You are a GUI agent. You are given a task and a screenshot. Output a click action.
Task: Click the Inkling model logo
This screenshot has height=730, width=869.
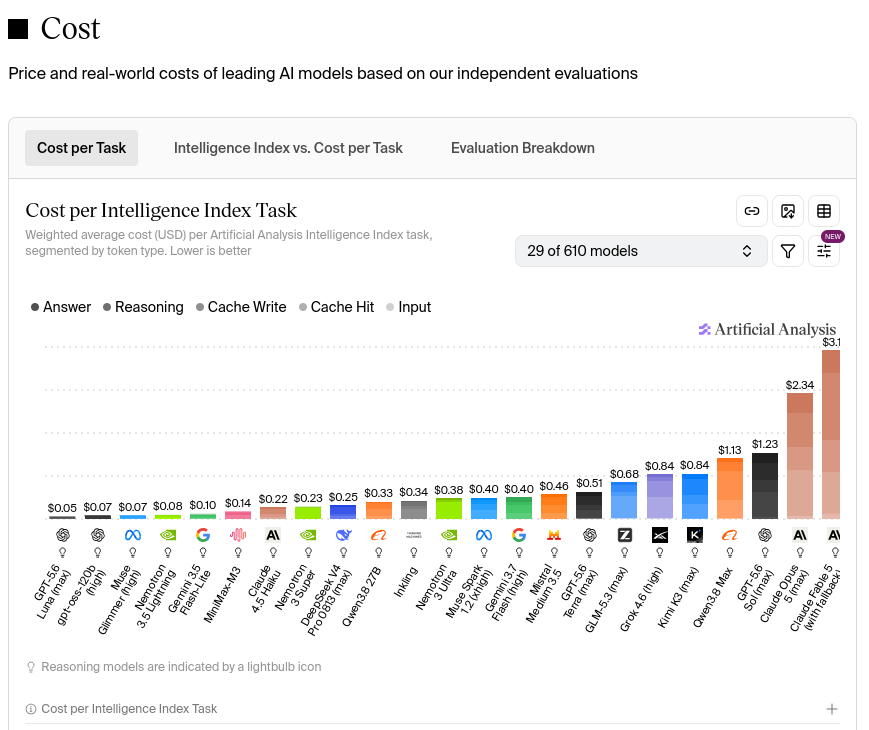pyautogui.click(x=413, y=535)
